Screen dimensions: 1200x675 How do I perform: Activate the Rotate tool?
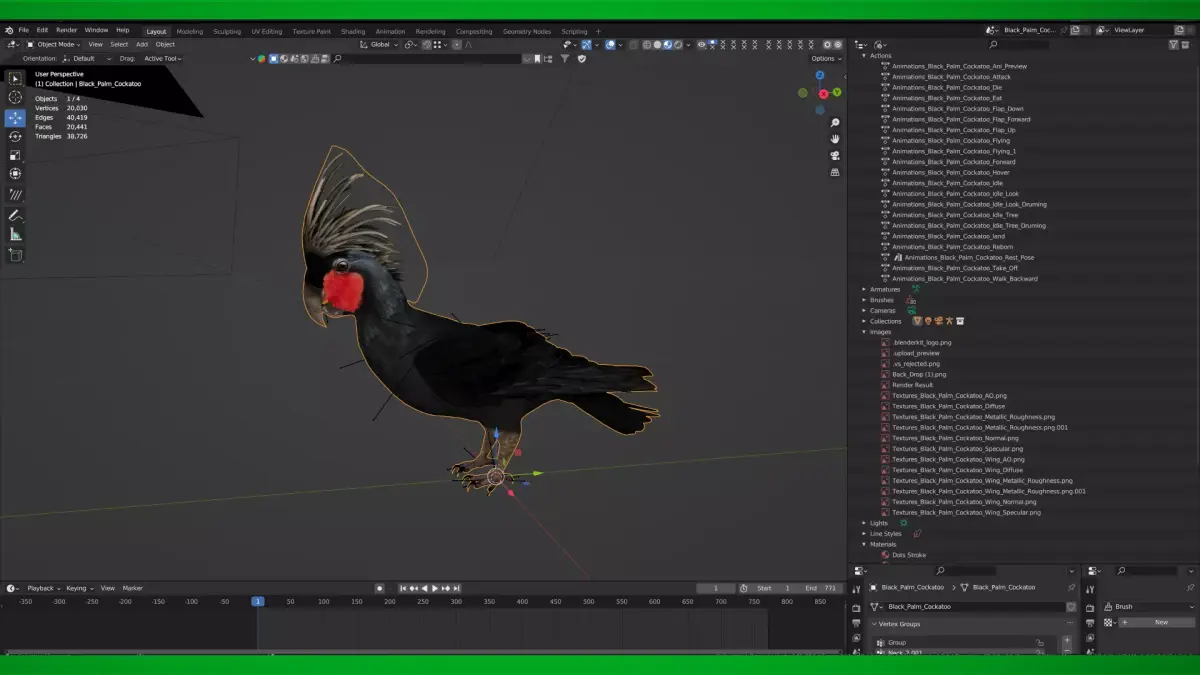pyautogui.click(x=15, y=136)
